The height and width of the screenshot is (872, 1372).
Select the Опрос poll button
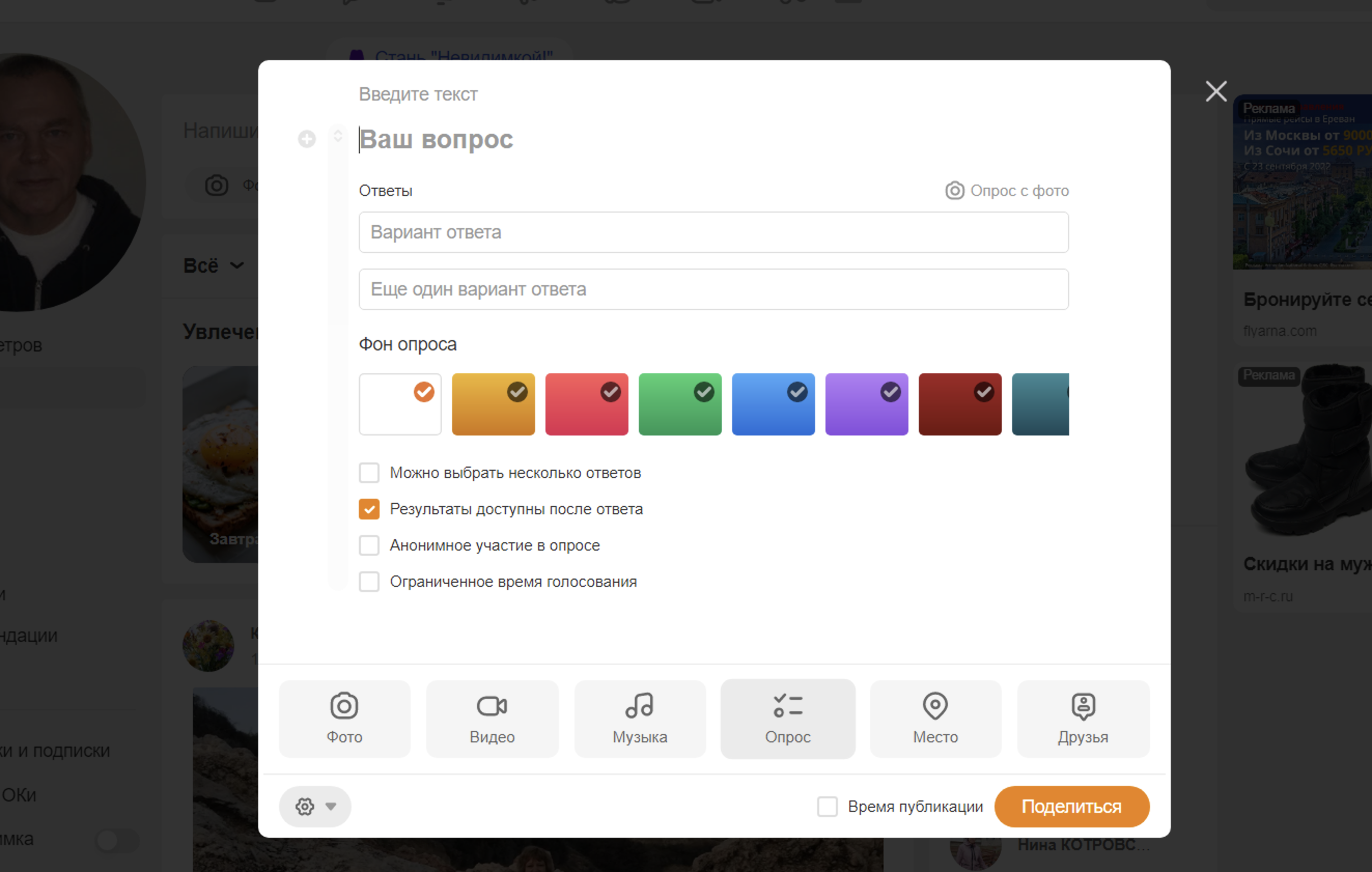tap(788, 718)
